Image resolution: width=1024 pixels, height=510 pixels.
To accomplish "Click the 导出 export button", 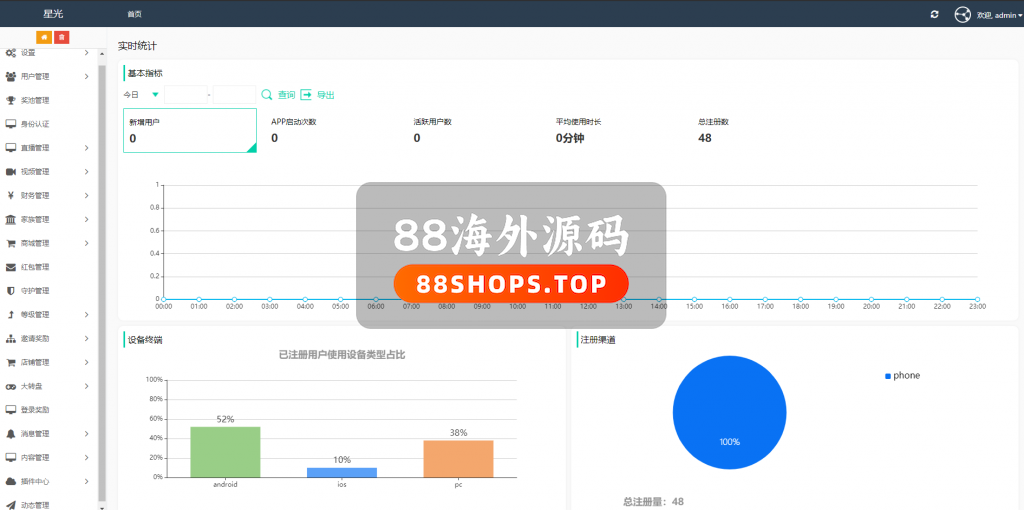I will 318,95.
